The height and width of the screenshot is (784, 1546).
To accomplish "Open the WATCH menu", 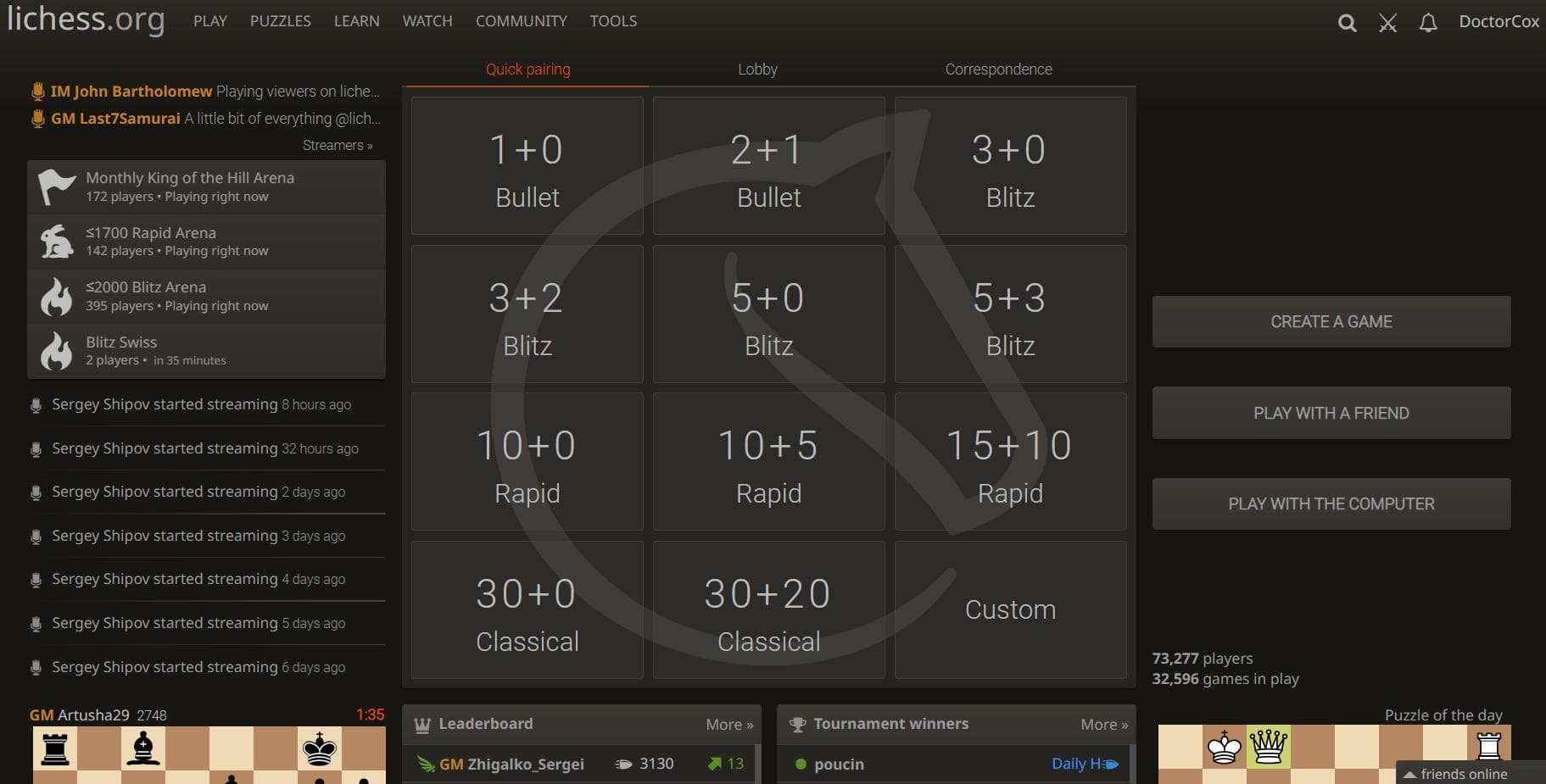I will click(x=427, y=21).
